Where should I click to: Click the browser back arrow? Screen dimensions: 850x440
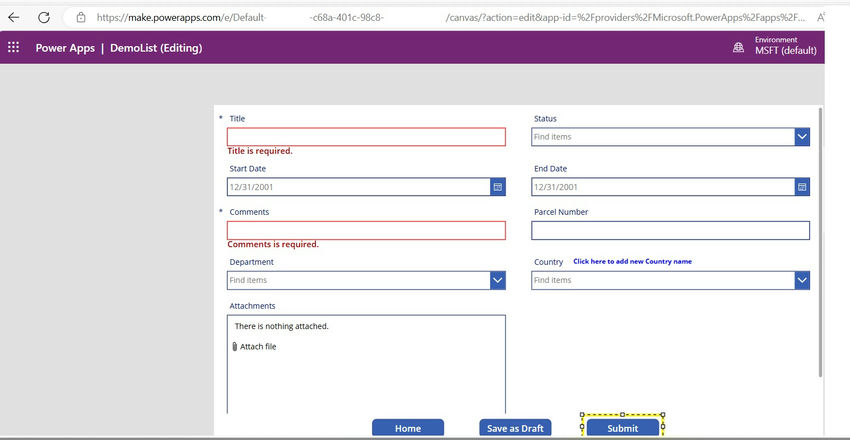point(14,17)
